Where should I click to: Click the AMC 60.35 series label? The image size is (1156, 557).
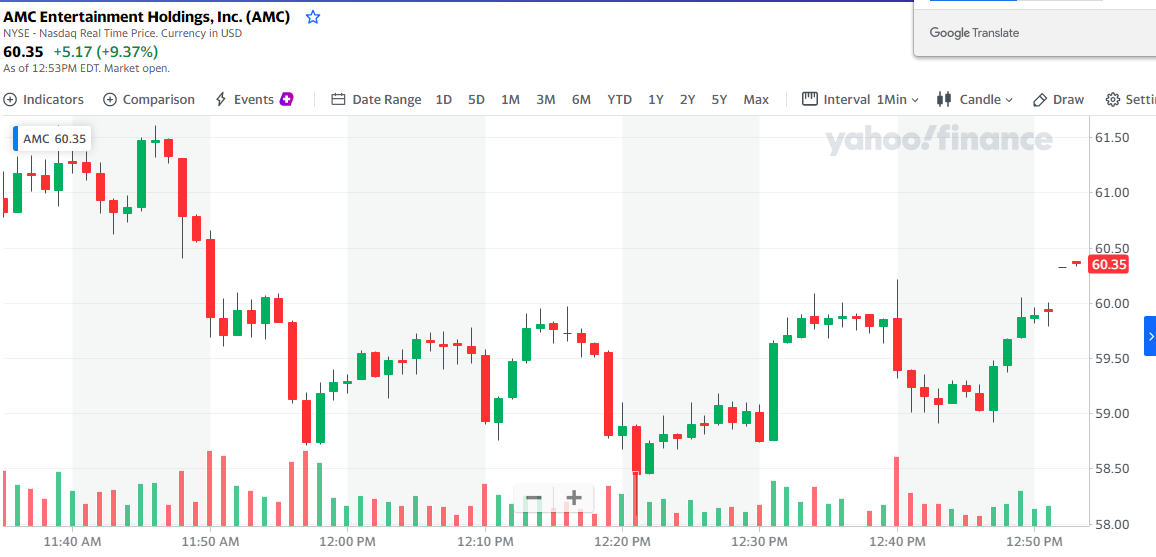[54, 139]
